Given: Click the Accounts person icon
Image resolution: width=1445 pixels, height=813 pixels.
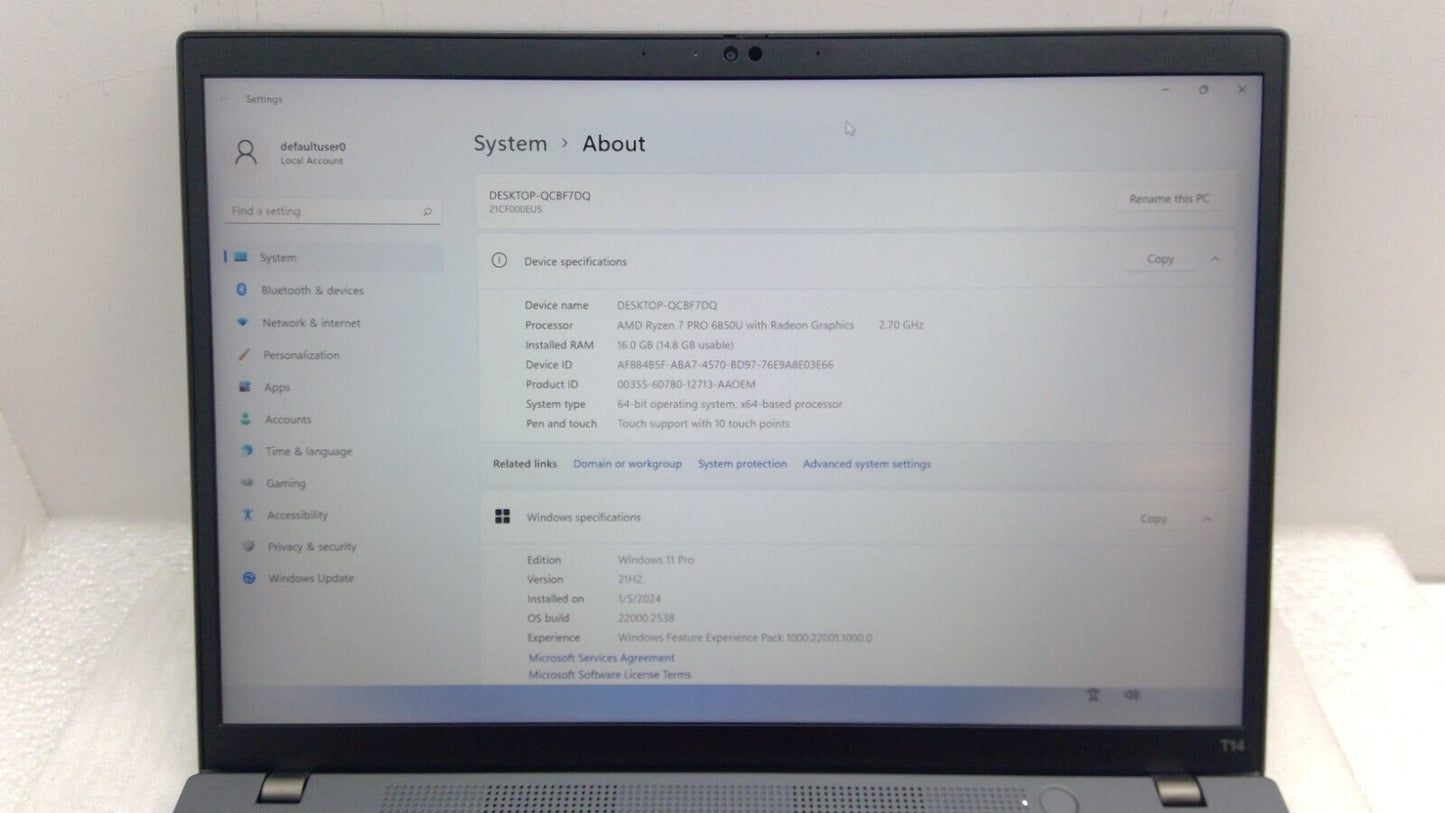Looking at the screenshot, I should click(246, 419).
